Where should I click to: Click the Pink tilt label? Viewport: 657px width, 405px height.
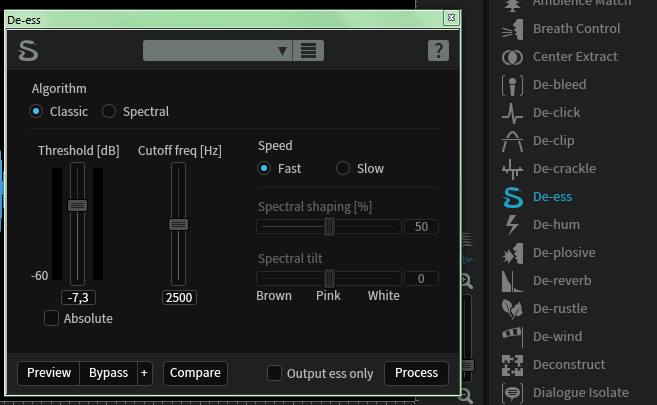[328, 296]
